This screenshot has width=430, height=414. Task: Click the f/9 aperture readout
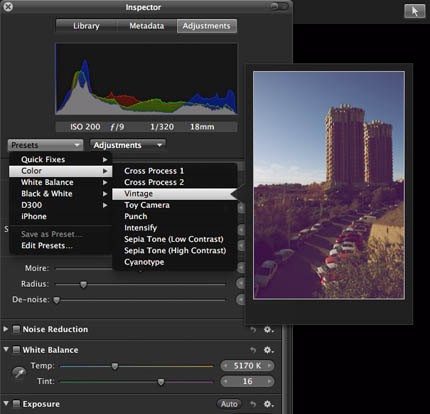[117, 127]
